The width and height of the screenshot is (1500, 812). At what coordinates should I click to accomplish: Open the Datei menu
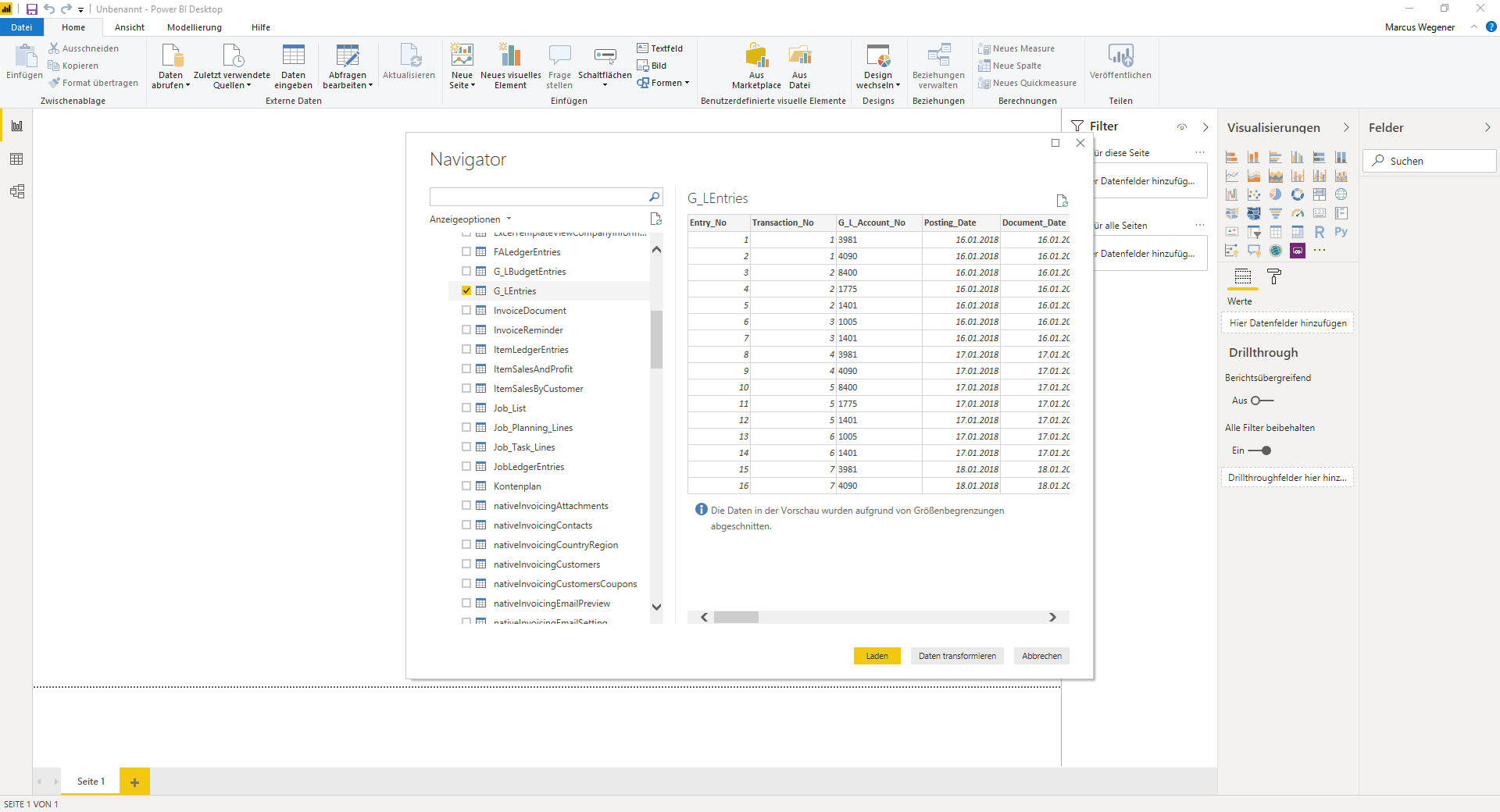tap(22, 27)
